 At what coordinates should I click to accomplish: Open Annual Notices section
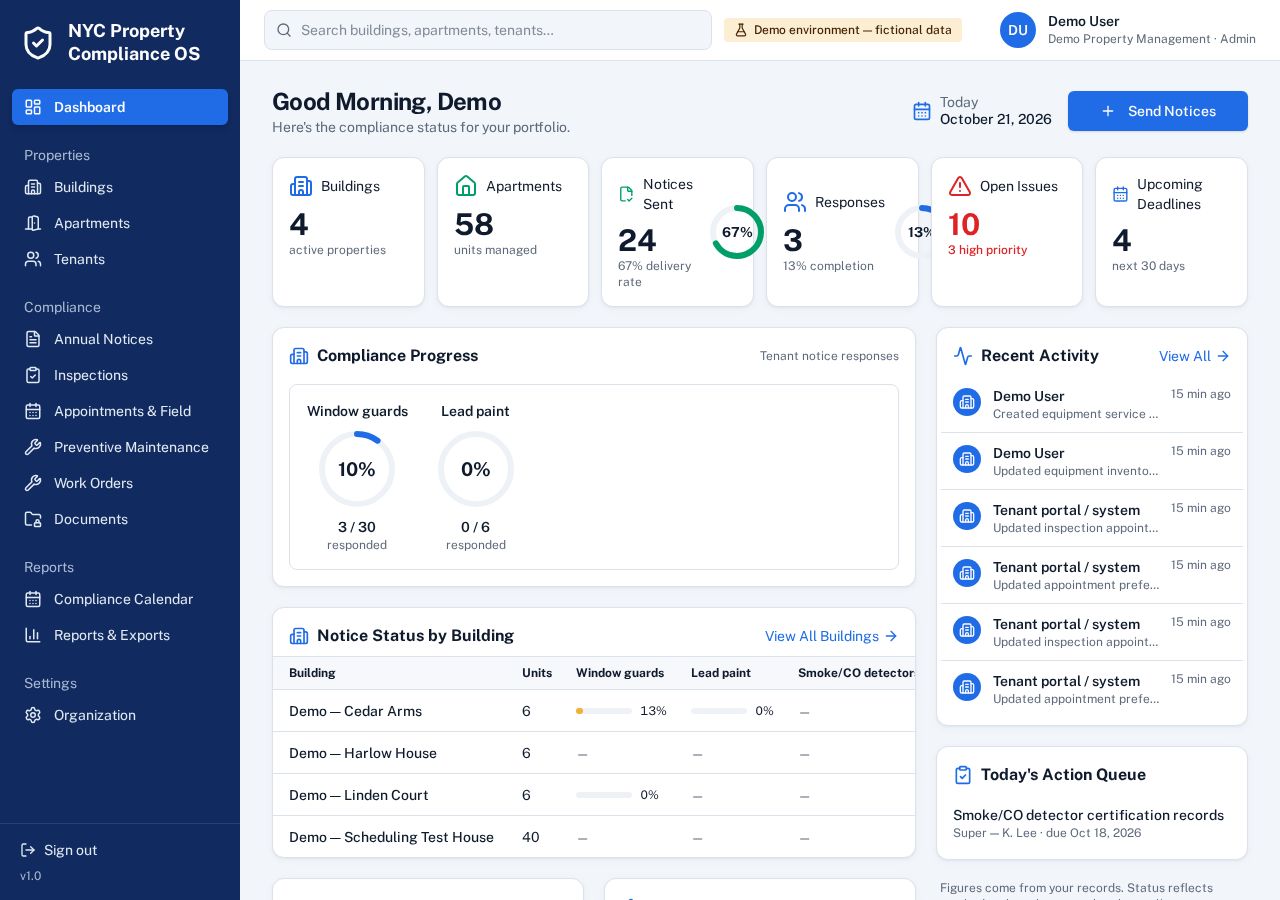(x=120, y=339)
